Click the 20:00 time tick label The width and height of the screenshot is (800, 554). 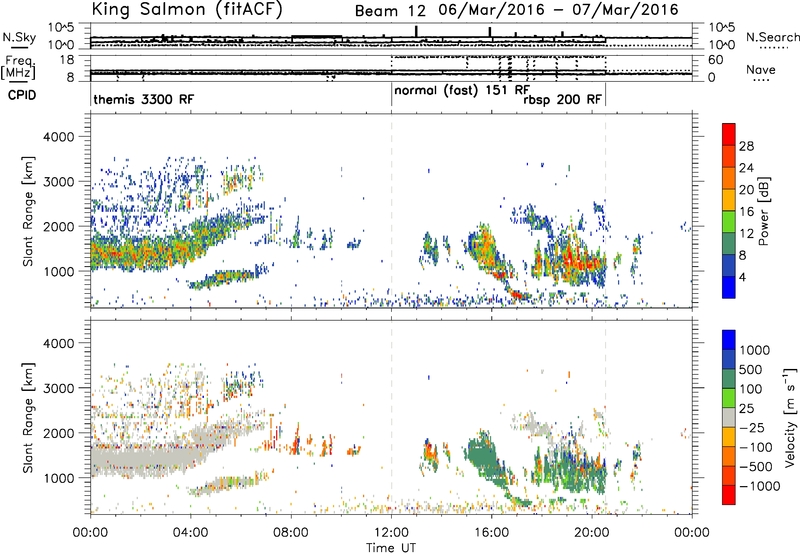[x=591, y=533]
